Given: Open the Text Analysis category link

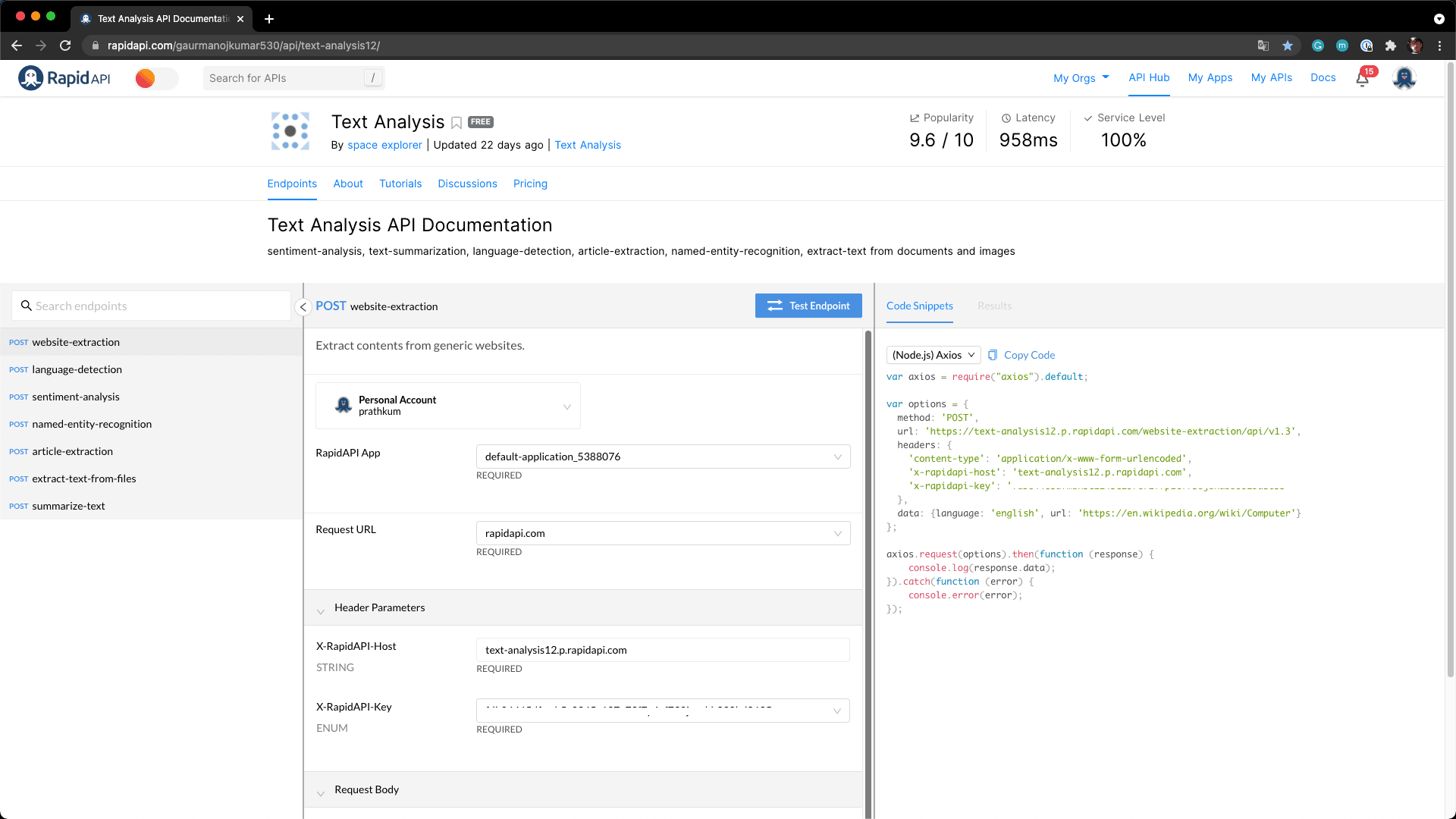Looking at the screenshot, I should [x=588, y=145].
